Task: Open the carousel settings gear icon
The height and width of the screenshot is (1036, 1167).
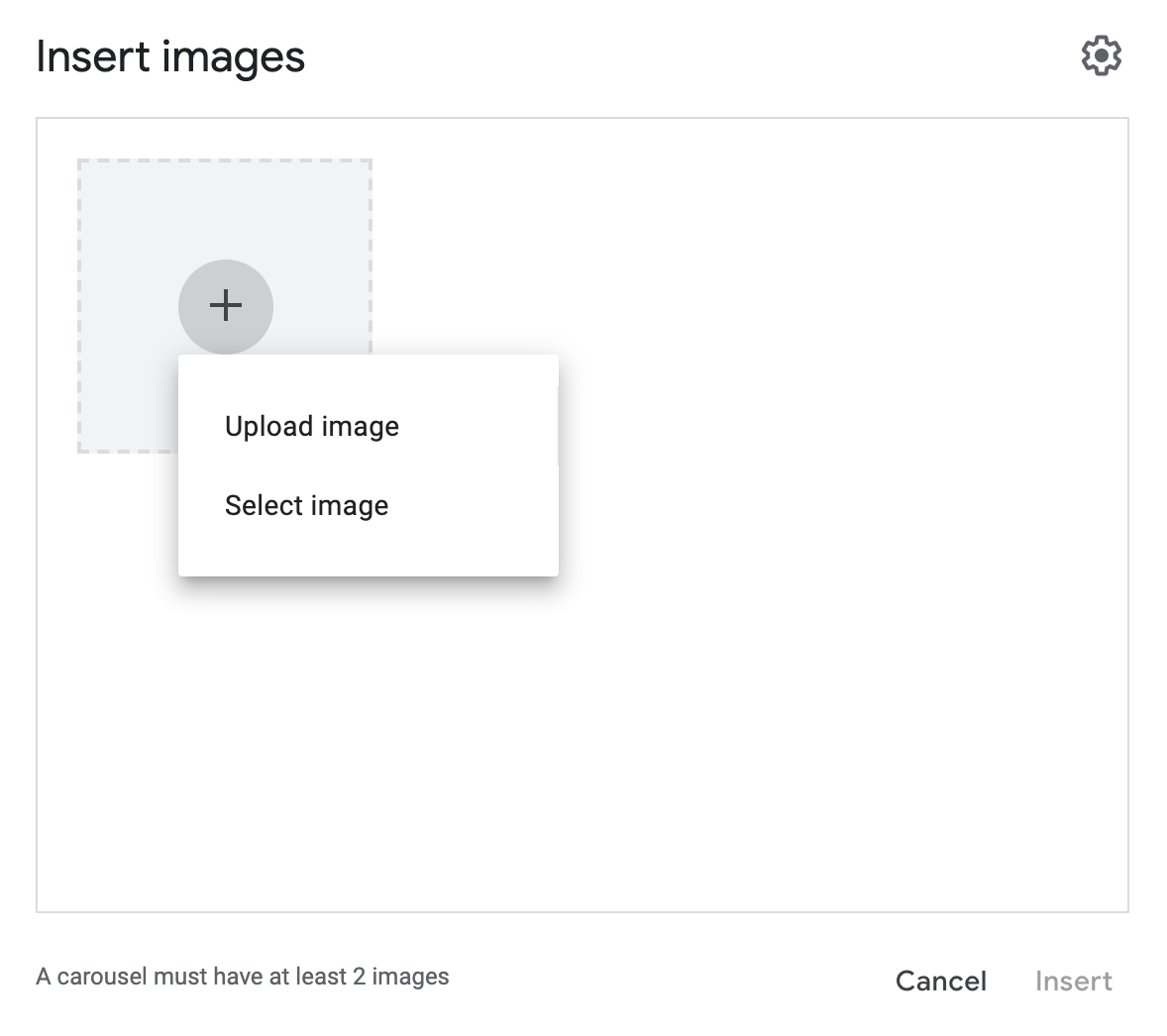Action: (x=1101, y=55)
